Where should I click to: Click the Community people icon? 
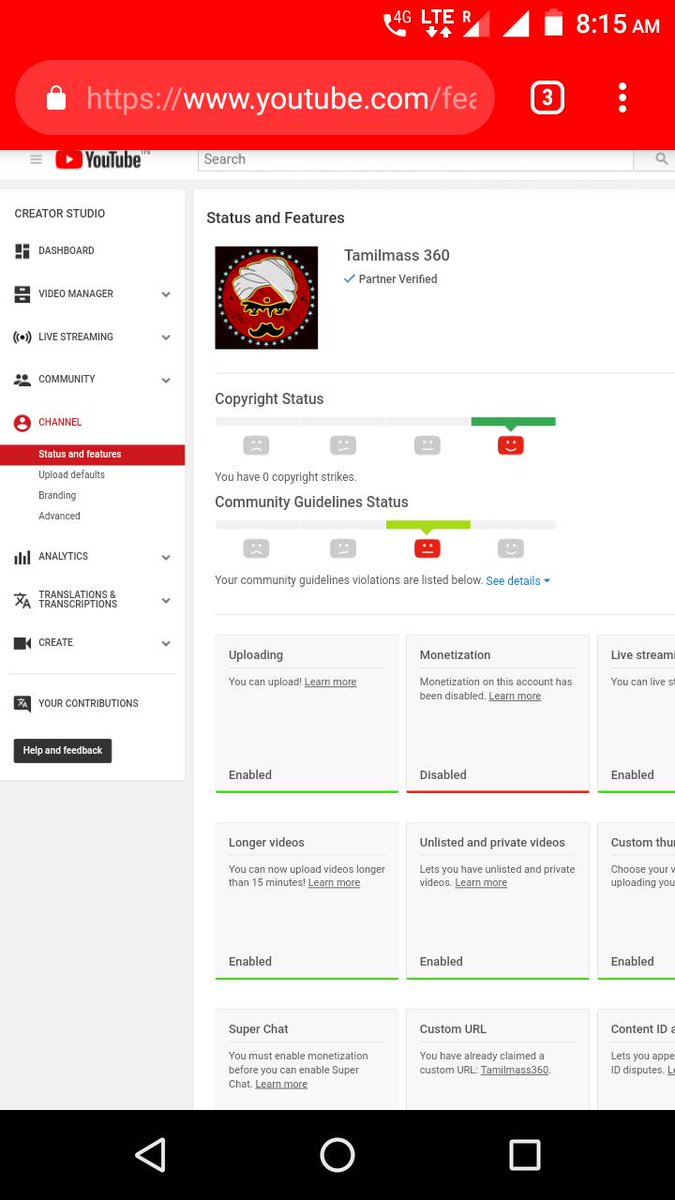[x=22, y=380]
